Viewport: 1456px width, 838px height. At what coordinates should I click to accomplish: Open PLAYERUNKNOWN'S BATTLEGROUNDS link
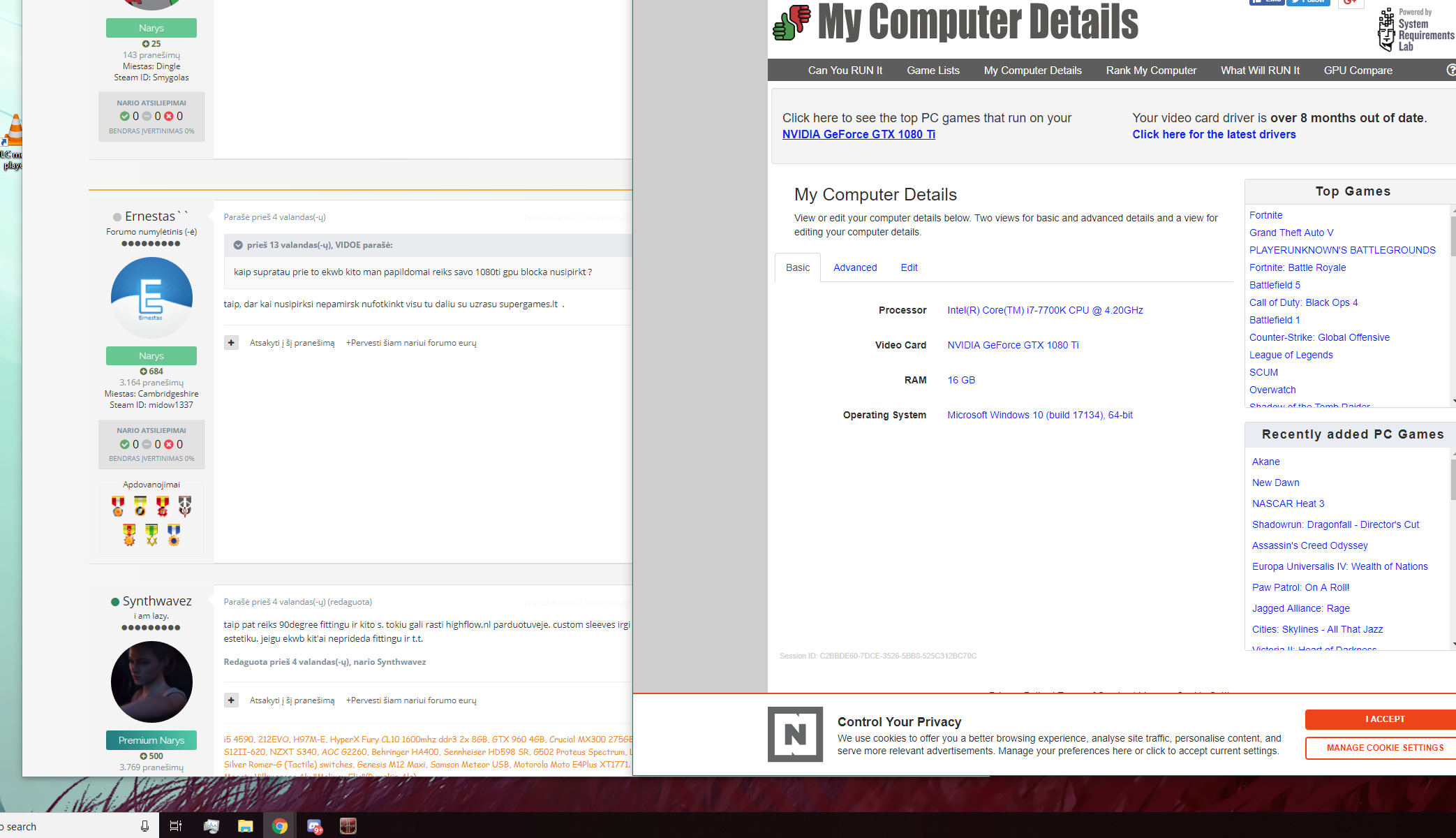(x=1342, y=250)
